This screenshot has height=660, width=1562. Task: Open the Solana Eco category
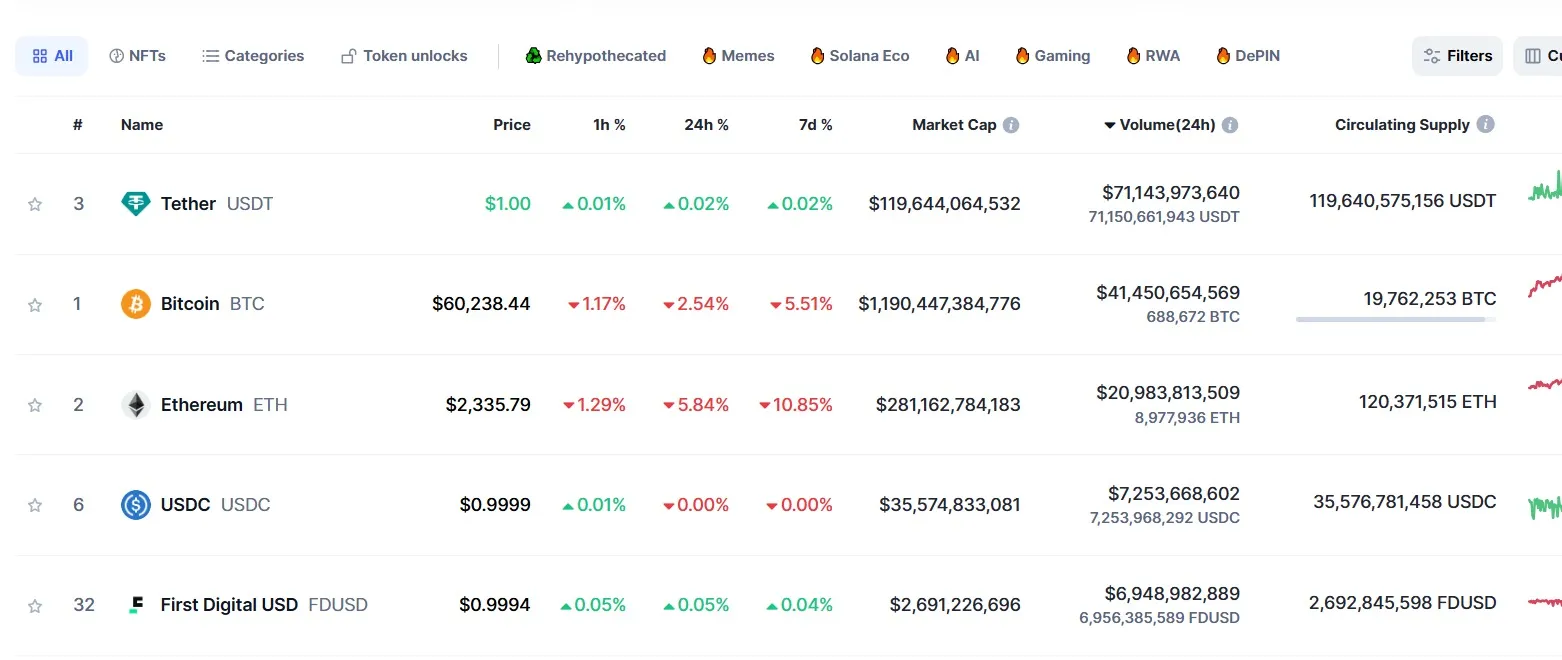click(x=859, y=56)
